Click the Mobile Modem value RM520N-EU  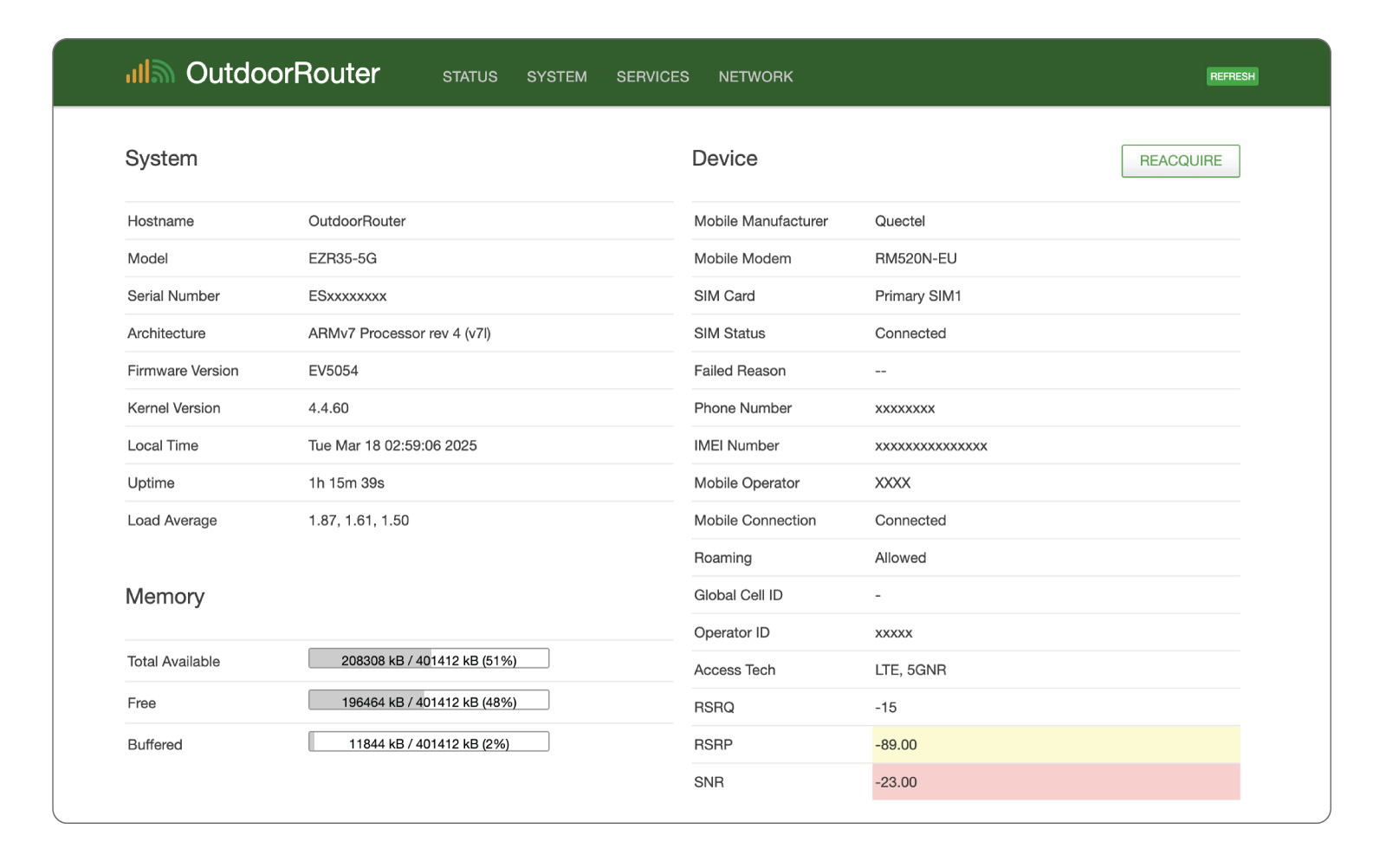916,259
